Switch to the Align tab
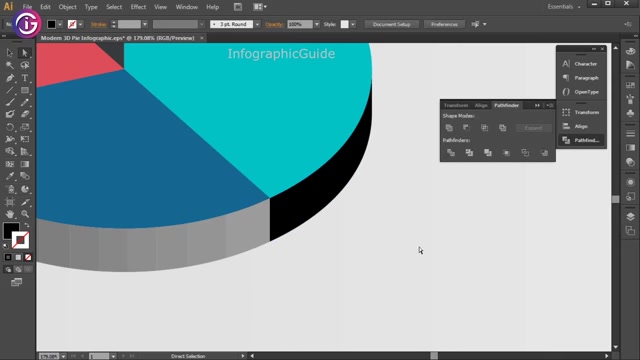Image resolution: width=640 pixels, height=360 pixels. 481,105
